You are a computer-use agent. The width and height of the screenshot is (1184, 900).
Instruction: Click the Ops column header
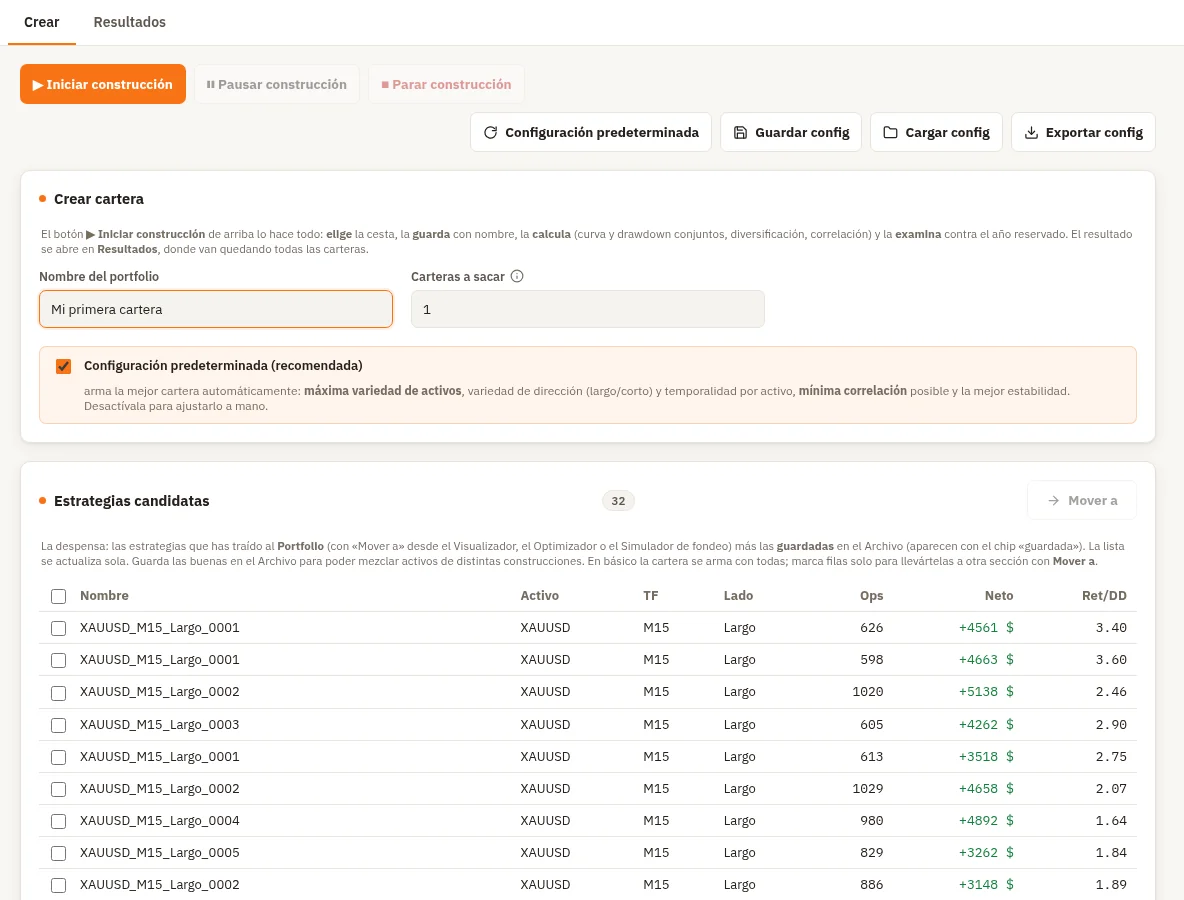coord(871,596)
